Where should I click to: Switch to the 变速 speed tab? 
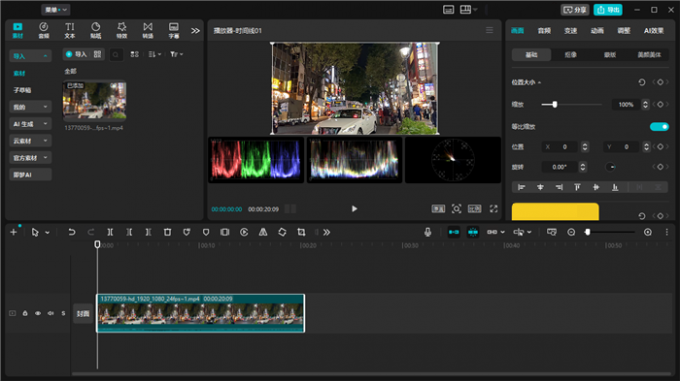(x=571, y=30)
